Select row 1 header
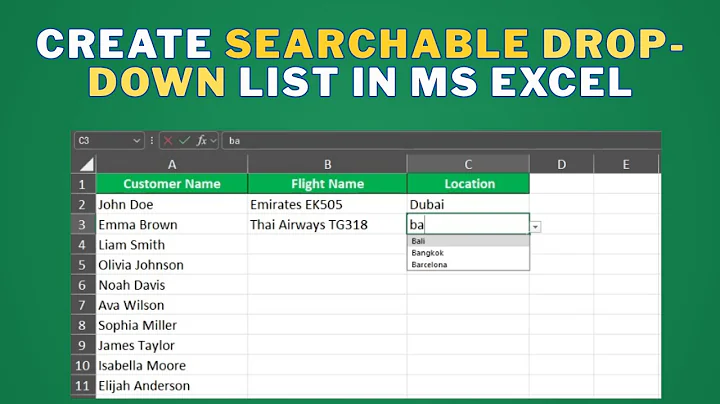Screen dimensions: 720x404 click(83, 184)
